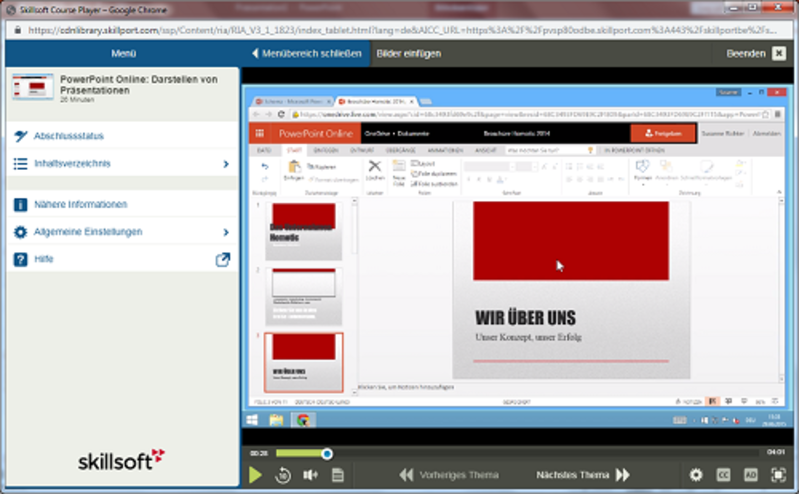The image size is (799, 494).
Task: Click Folie ausblenden in video ribbon
Action: pos(434,184)
